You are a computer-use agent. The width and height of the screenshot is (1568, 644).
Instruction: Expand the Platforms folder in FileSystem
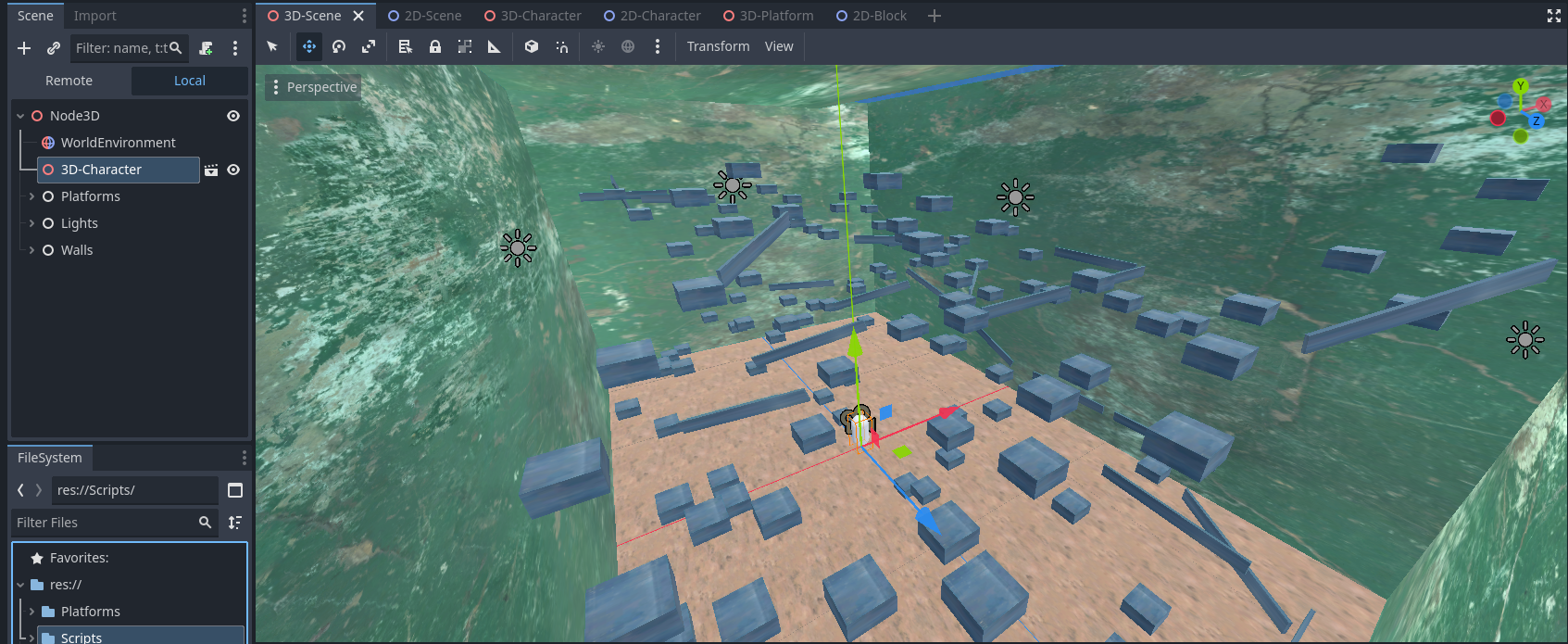pos(31,612)
